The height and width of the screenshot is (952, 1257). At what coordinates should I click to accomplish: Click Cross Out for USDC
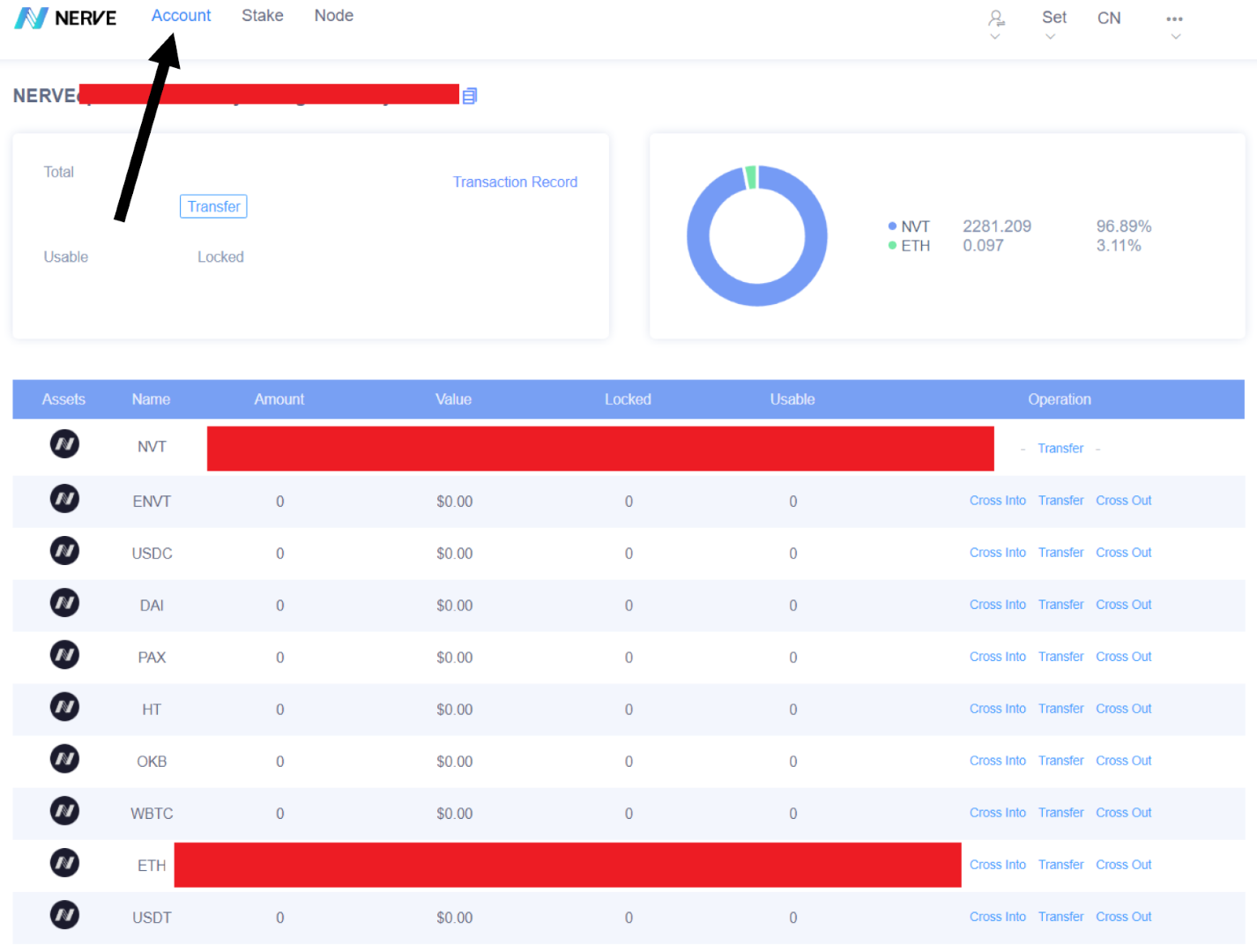tap(1124, 553)
